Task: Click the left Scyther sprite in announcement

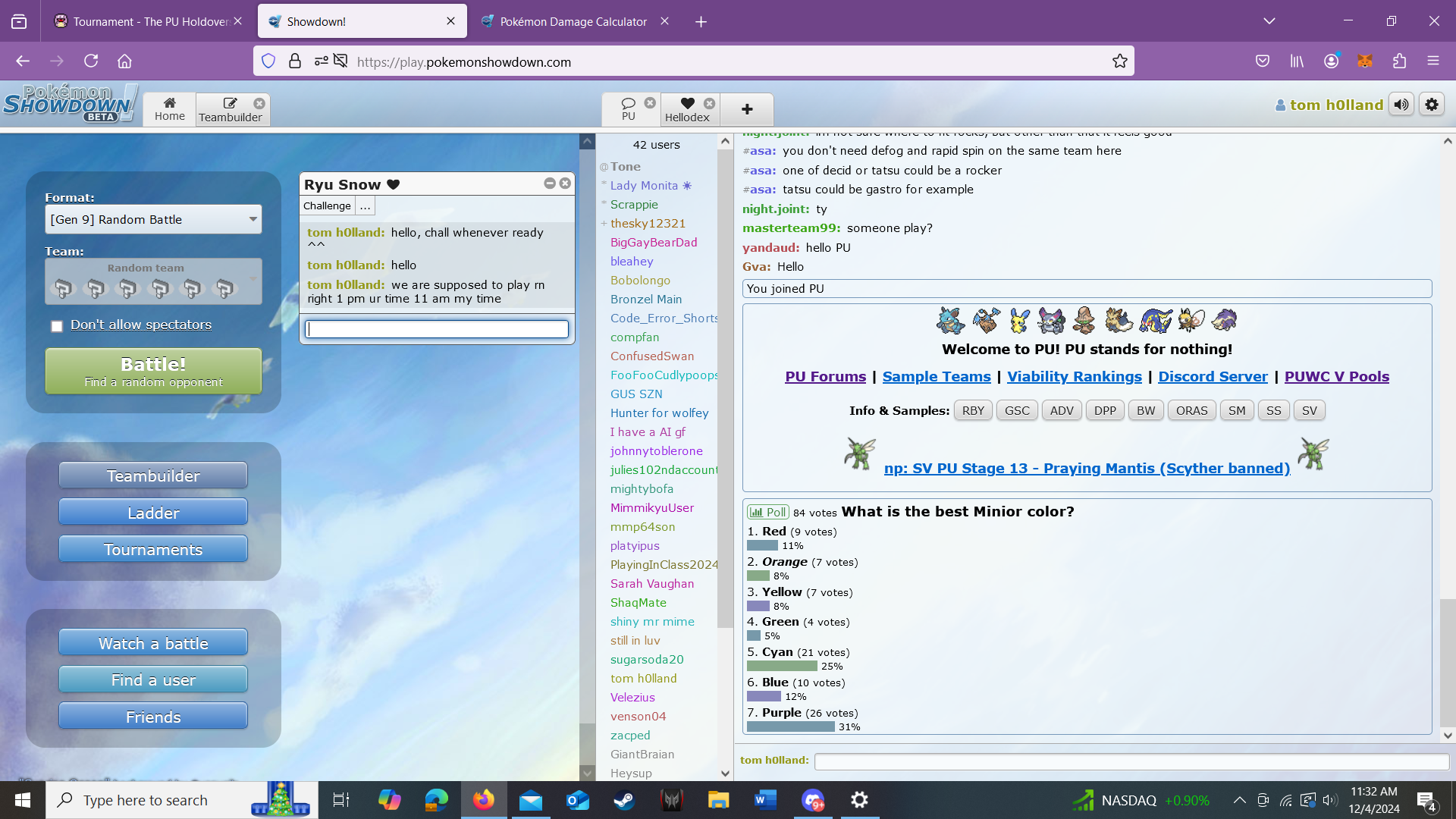Action: point(860,454)
